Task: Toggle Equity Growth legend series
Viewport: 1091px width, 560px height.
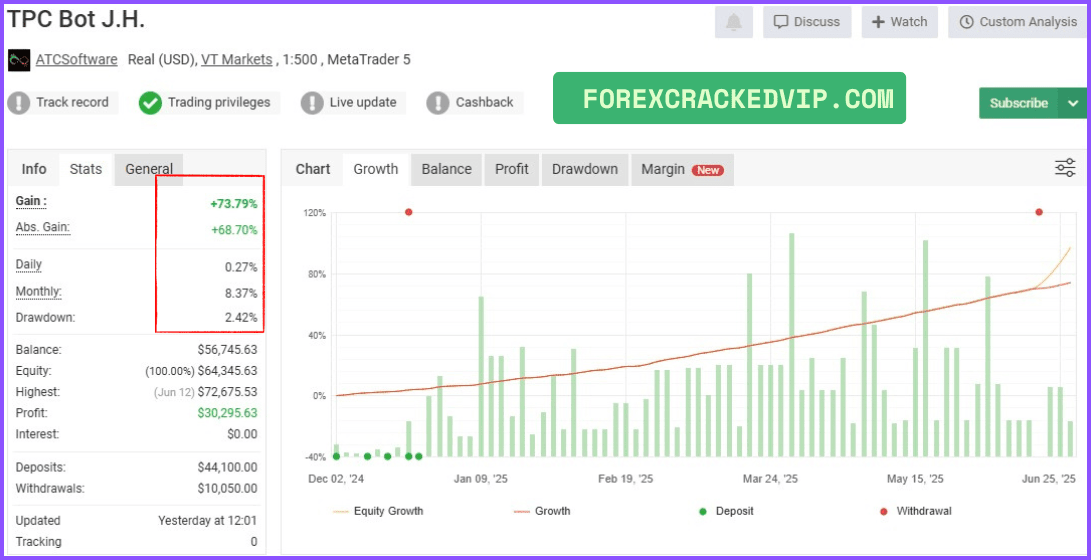Action: coord(378,511)
